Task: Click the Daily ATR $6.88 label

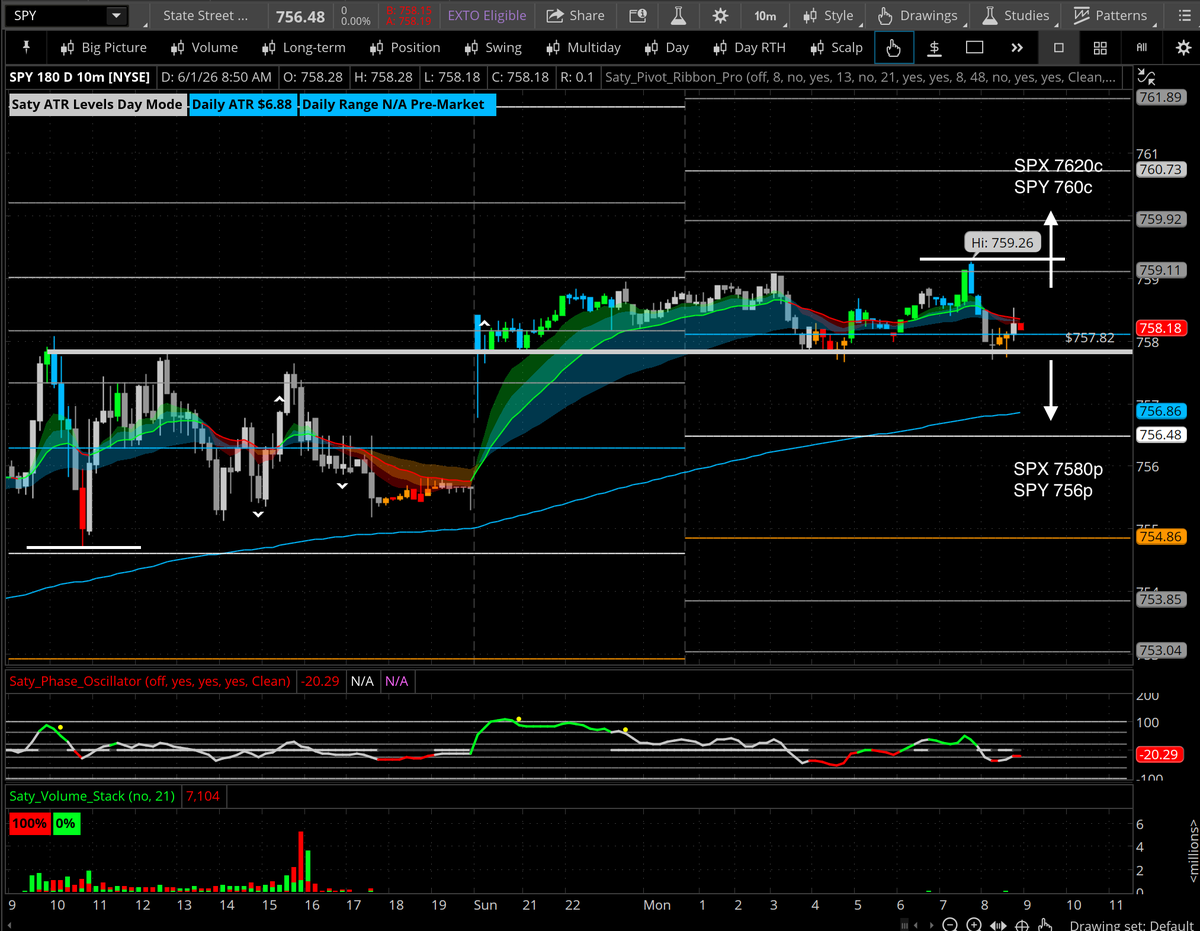Action: coord(243,104)
